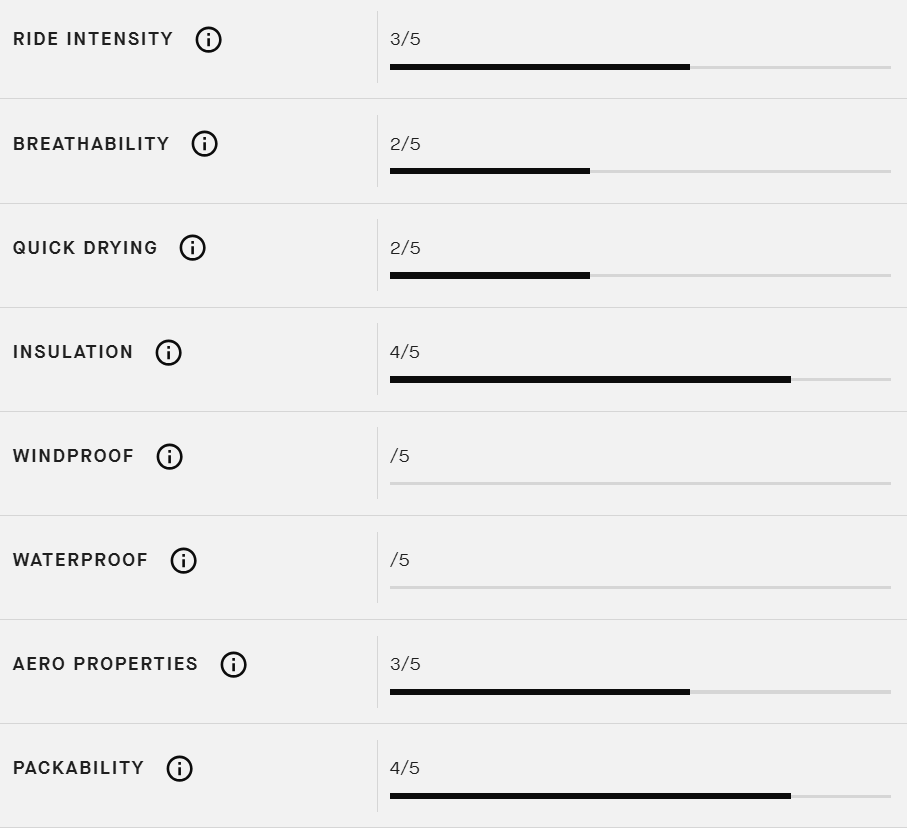Show the Insulation info tooltip icon
This screenshot has width=907, height=830.
click(168, 352)
